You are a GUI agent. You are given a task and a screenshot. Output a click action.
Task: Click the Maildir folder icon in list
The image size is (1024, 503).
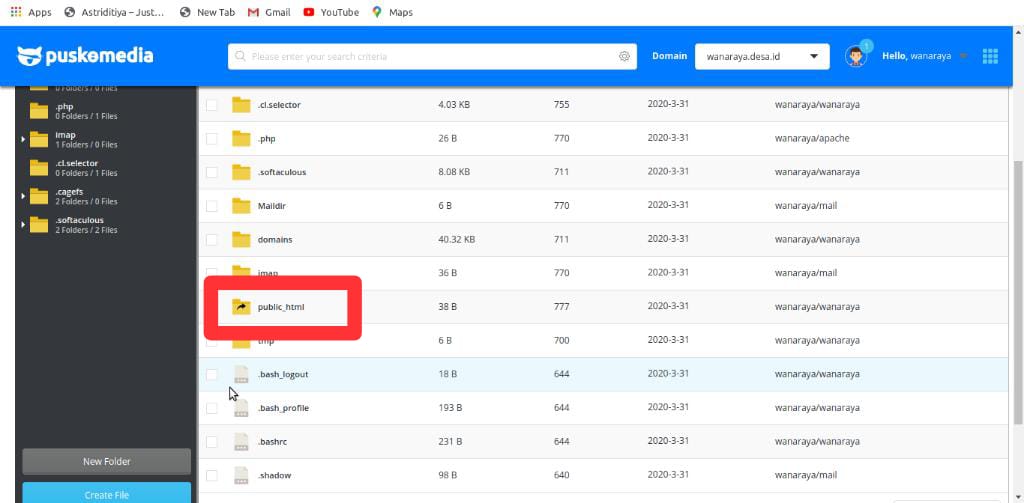click(240, 206)
